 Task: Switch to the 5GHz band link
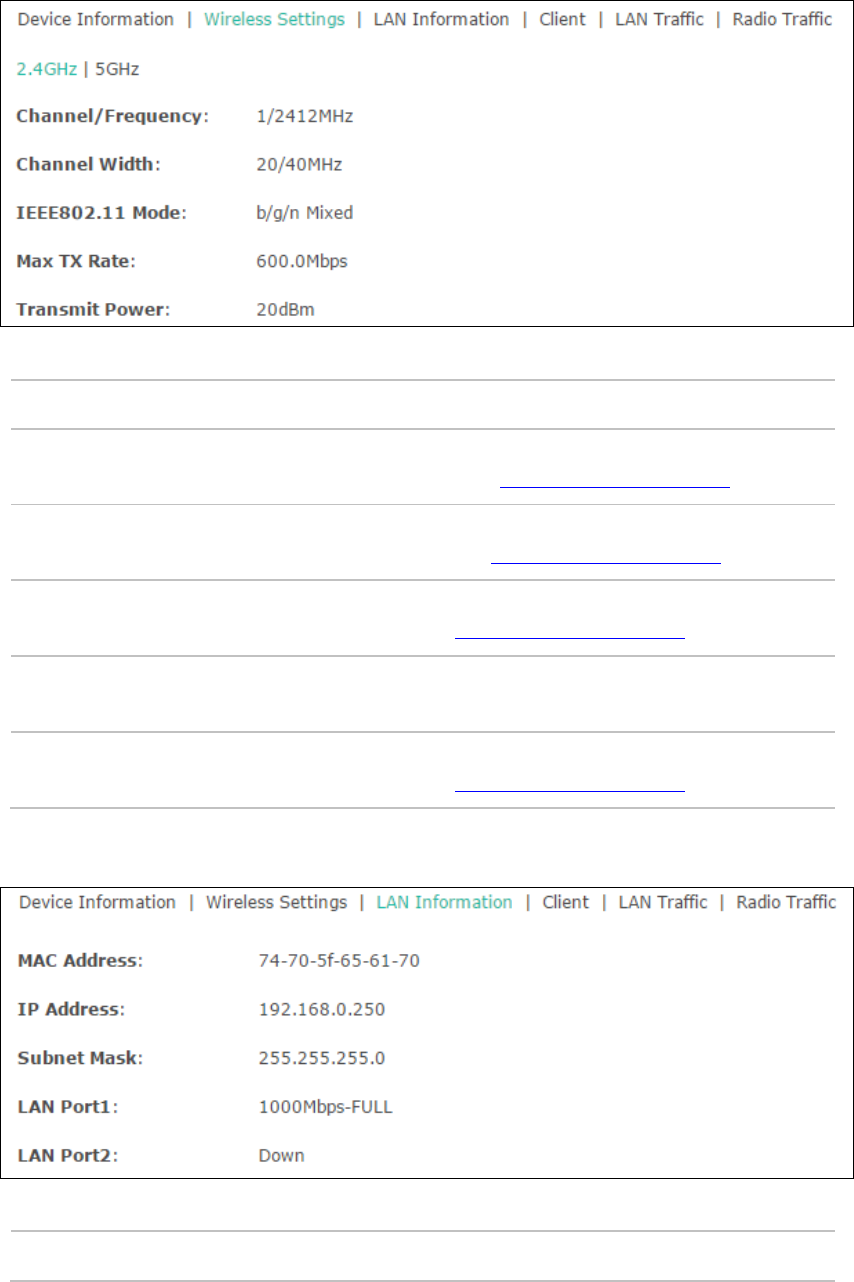(x=116, y=70)
